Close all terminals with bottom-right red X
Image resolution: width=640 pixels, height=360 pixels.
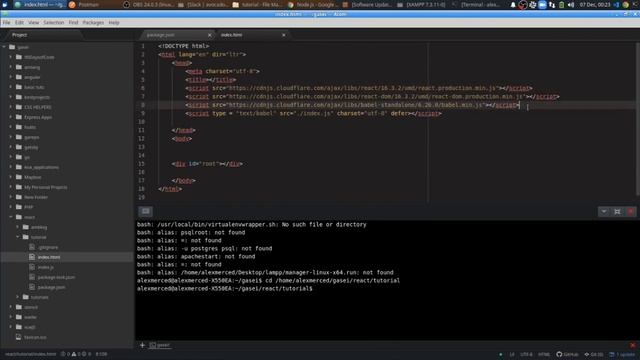(633, 345)
